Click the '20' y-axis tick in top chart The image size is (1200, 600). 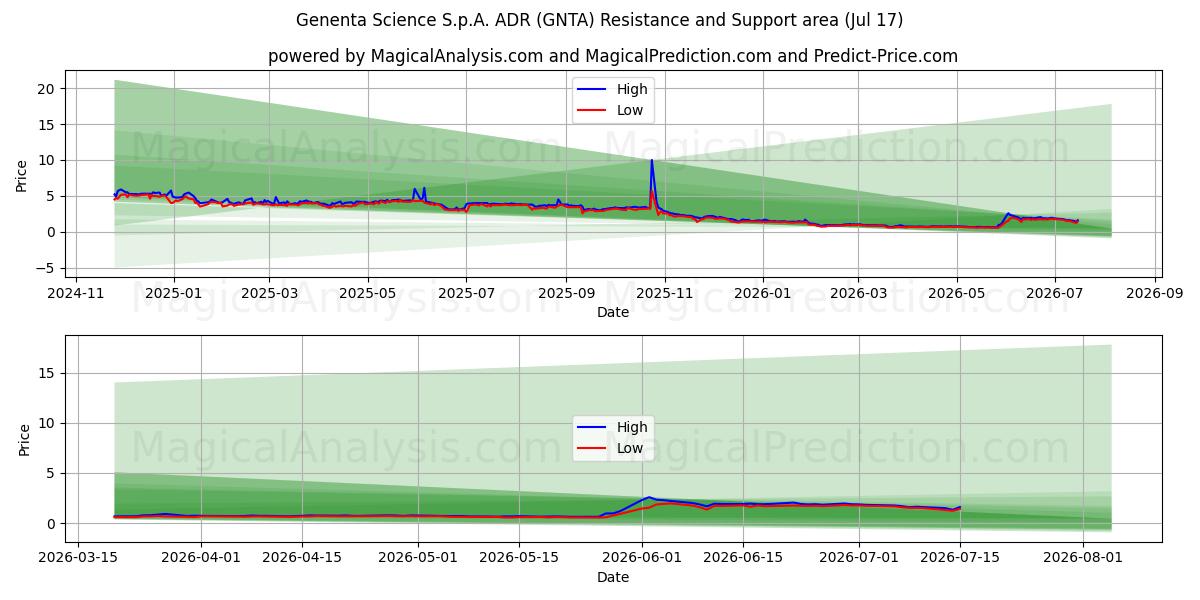(x=48, y=89)
